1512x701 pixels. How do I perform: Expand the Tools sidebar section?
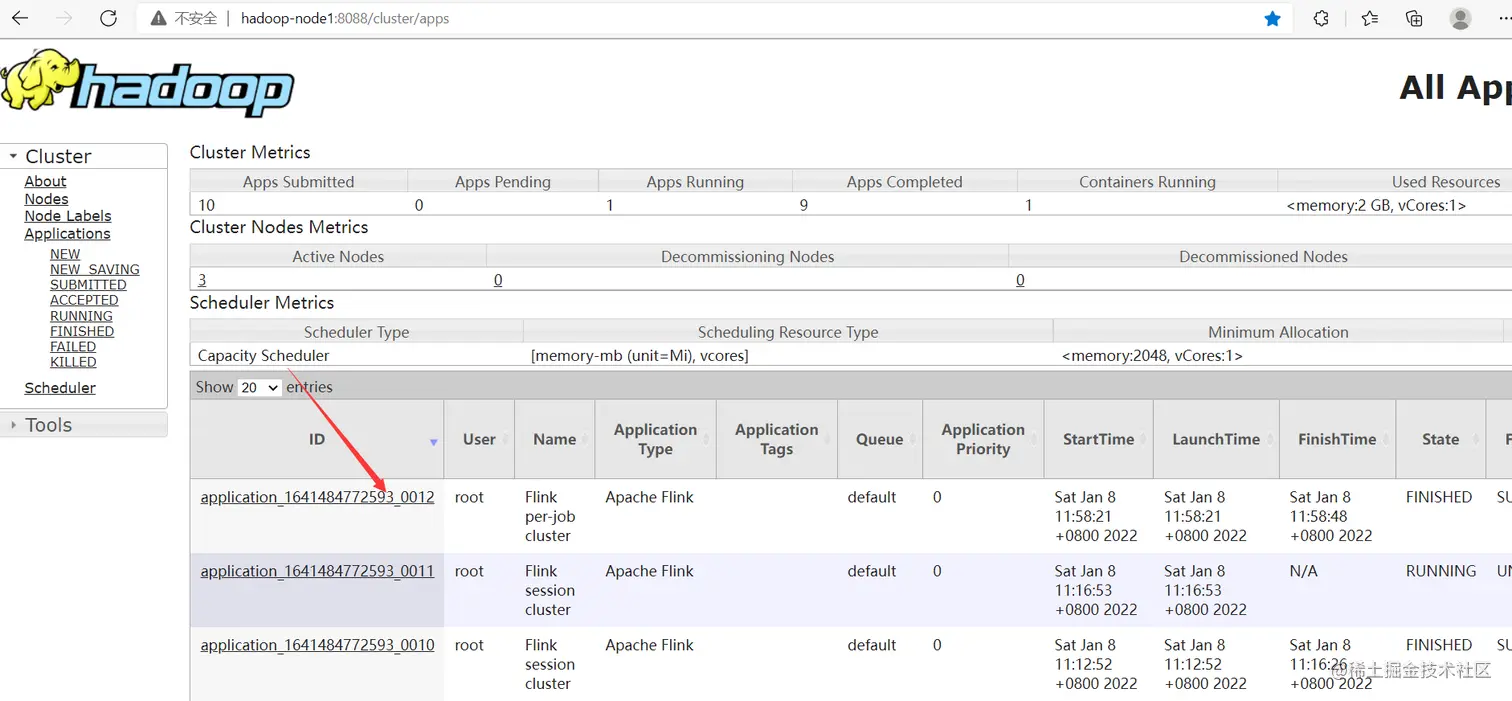tap(84, 425)
